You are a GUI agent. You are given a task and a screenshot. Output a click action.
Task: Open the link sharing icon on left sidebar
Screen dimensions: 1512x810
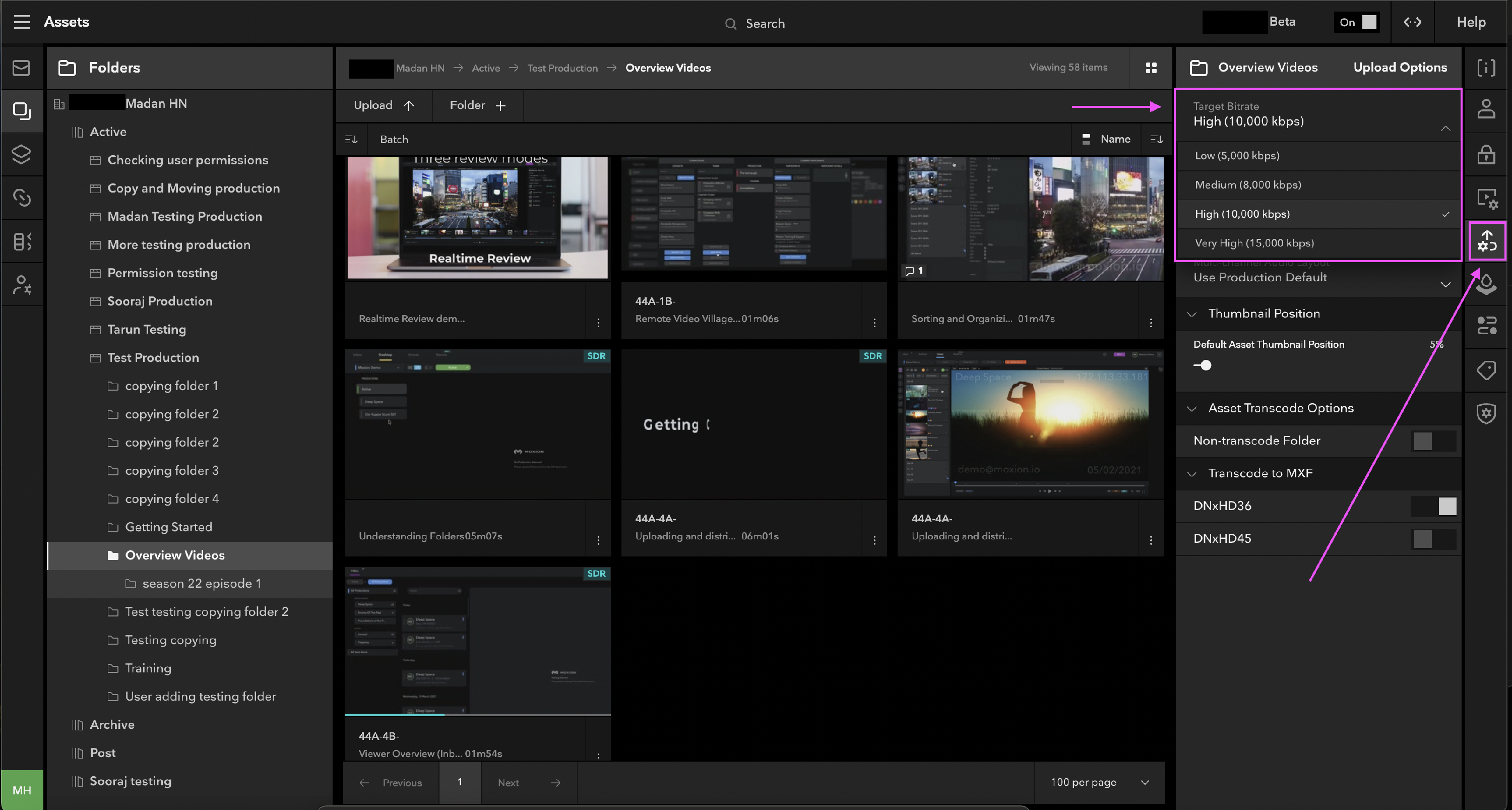coord(22,198)
